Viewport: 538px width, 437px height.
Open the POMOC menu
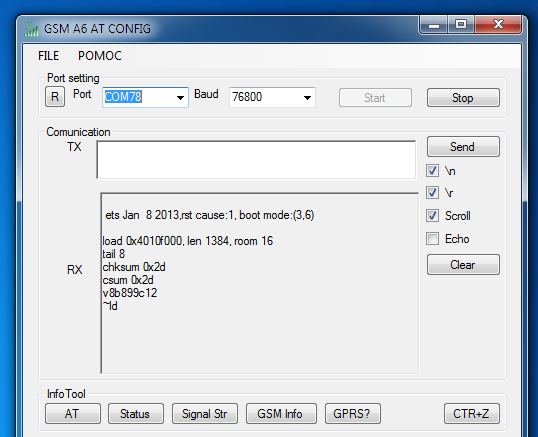100,56
